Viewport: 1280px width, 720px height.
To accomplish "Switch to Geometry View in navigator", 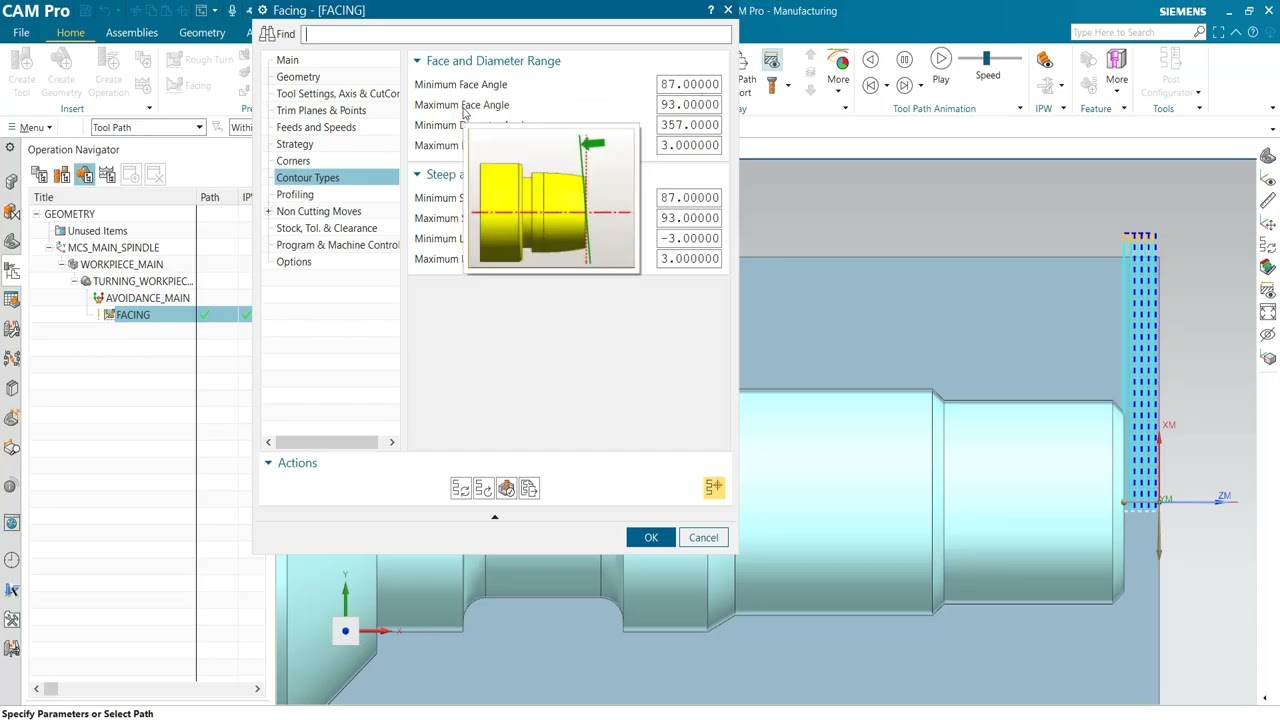I will (85, 175).
